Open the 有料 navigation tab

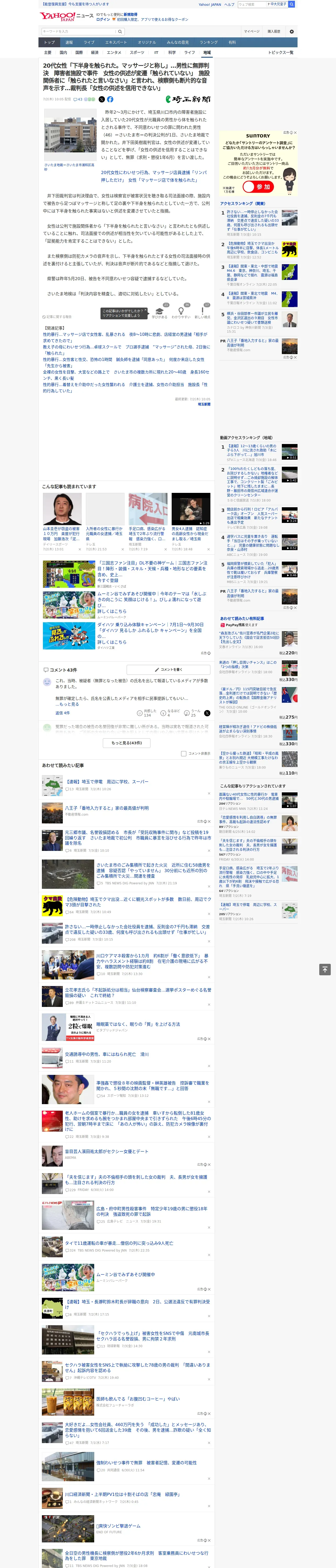[x=232, y=43]
